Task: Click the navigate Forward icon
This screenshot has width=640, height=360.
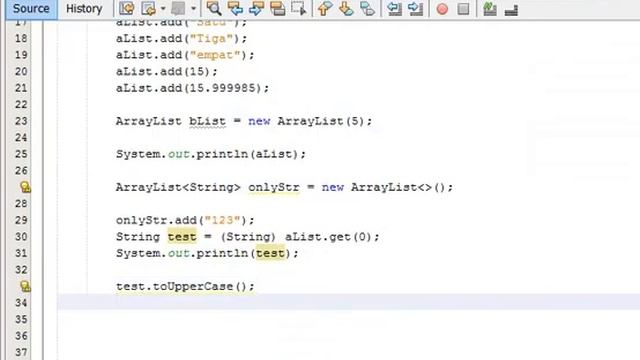Action: [178, 9]
